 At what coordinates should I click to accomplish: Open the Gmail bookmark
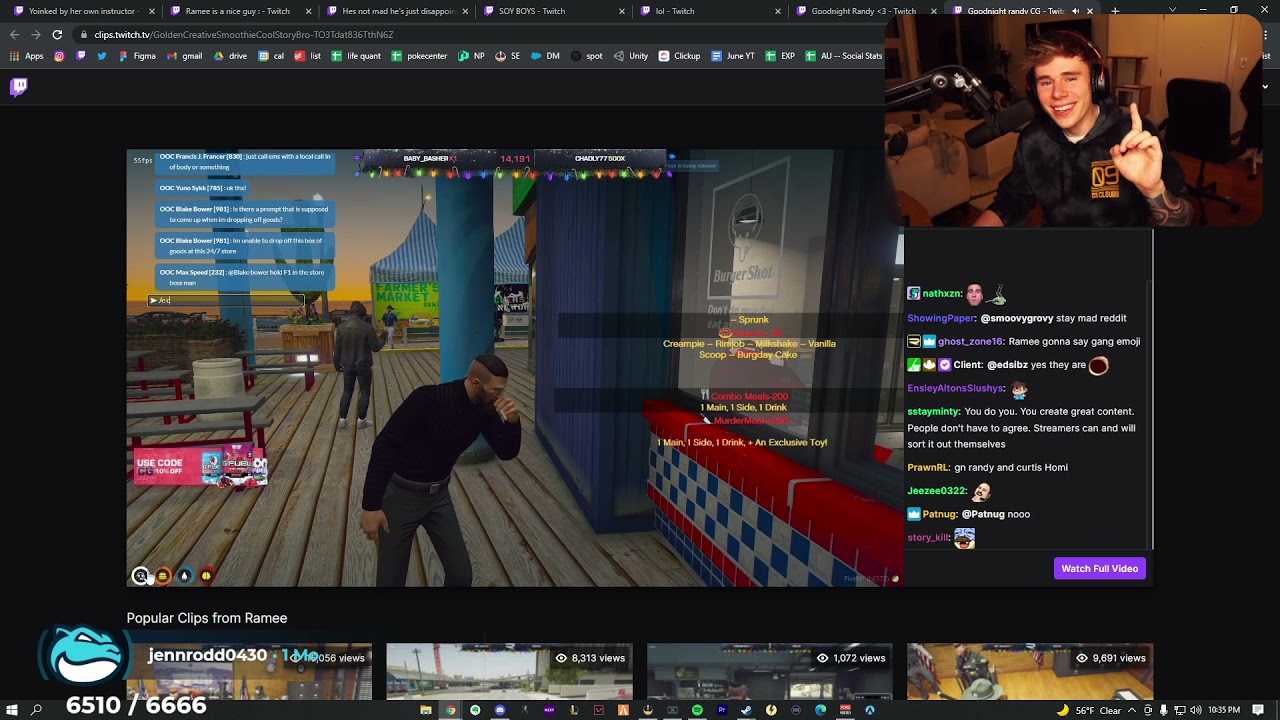184,56
